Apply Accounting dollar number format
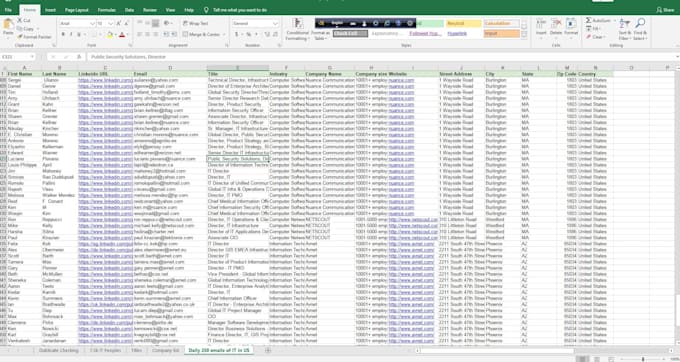Image resolution: width=680 pixels, height=362 pixels. pos(237,34)
